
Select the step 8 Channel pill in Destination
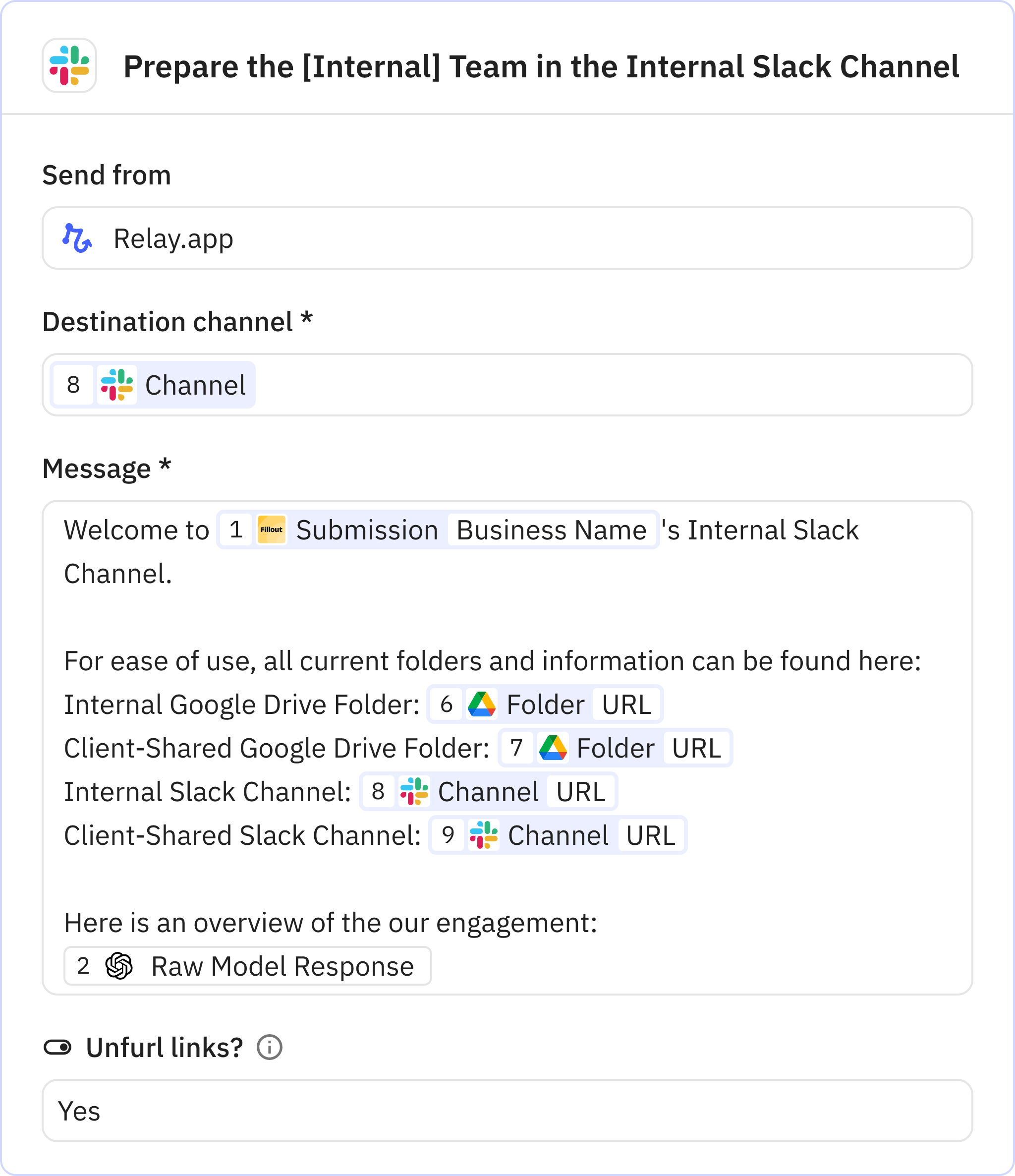tap(153, 385)
